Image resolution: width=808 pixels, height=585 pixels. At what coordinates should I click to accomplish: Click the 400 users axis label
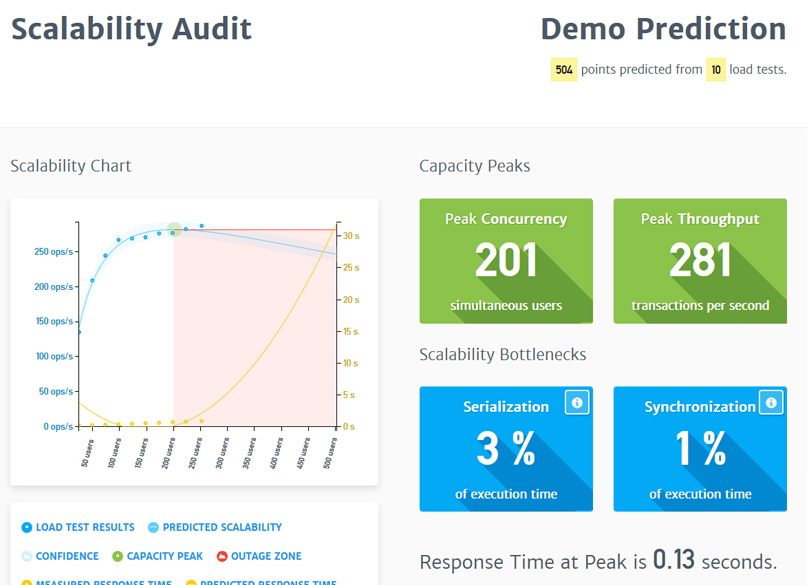click(276, 453)
